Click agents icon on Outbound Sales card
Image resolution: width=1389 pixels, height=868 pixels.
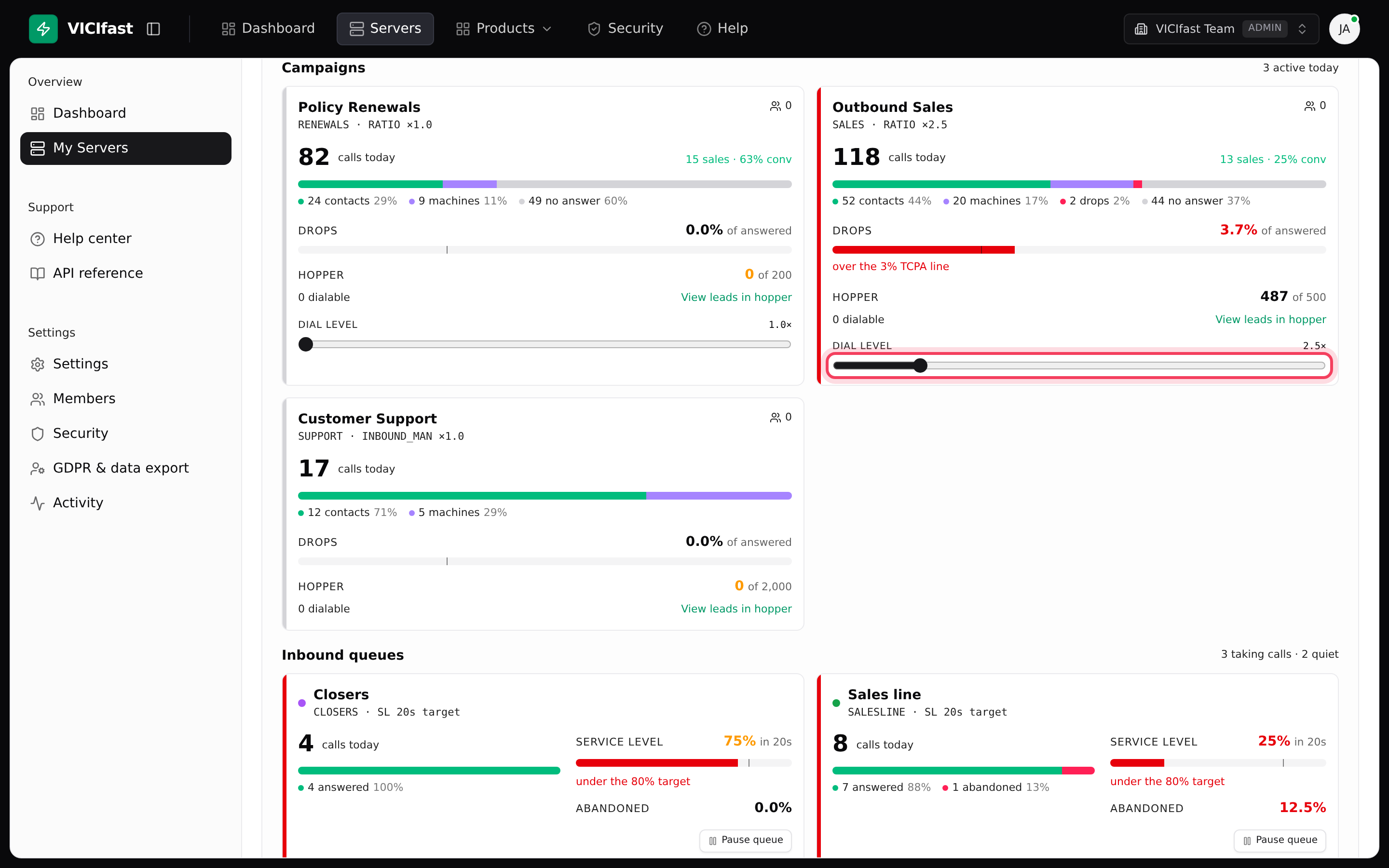(1310, 106)
